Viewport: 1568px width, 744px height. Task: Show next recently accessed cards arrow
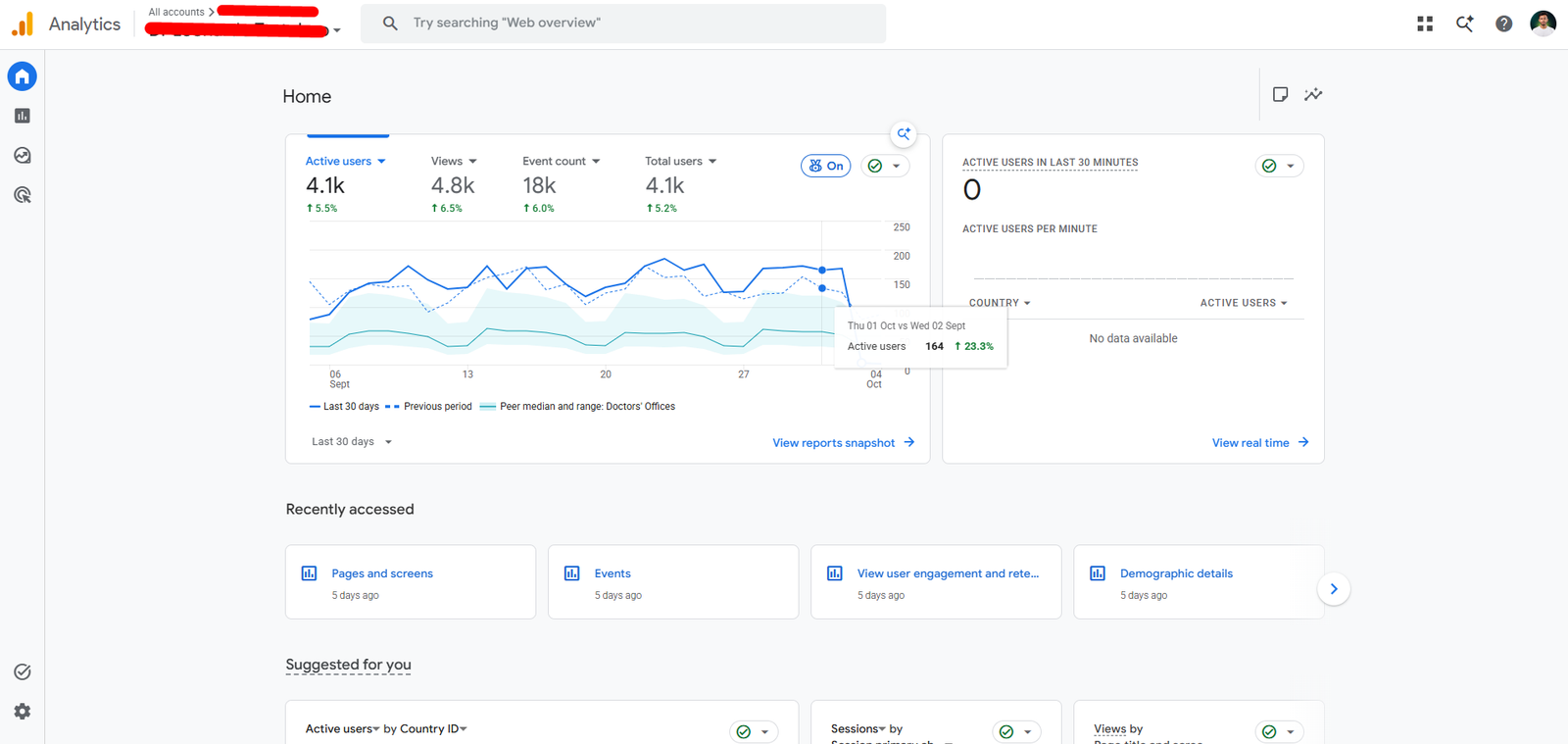1334,589
